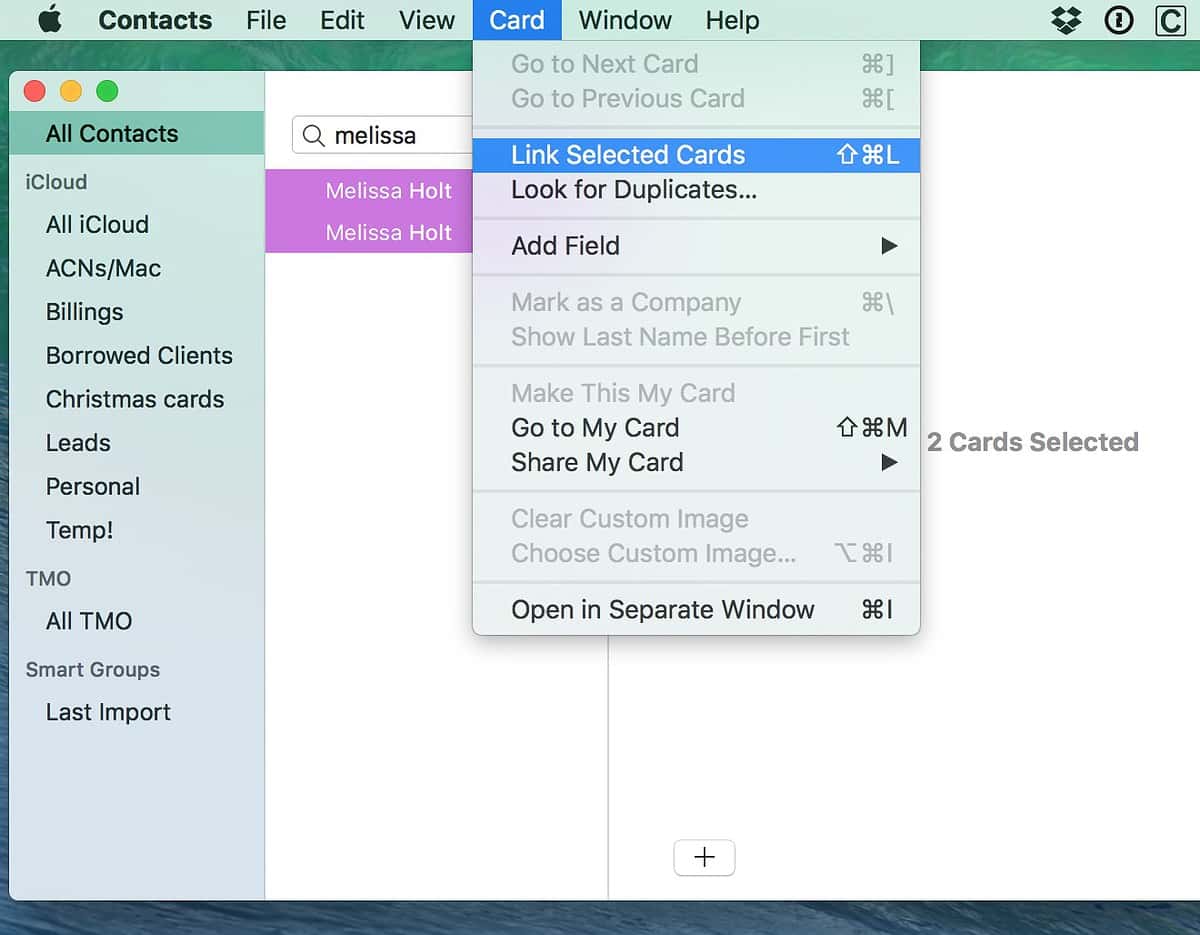Click the '+' add contact button

click(x=705, y=857)
